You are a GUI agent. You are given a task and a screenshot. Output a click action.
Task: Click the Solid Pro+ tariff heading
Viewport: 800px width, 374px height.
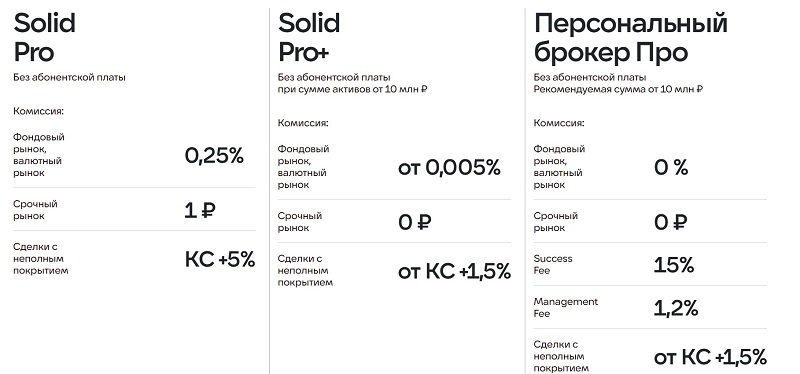[309, 38]
